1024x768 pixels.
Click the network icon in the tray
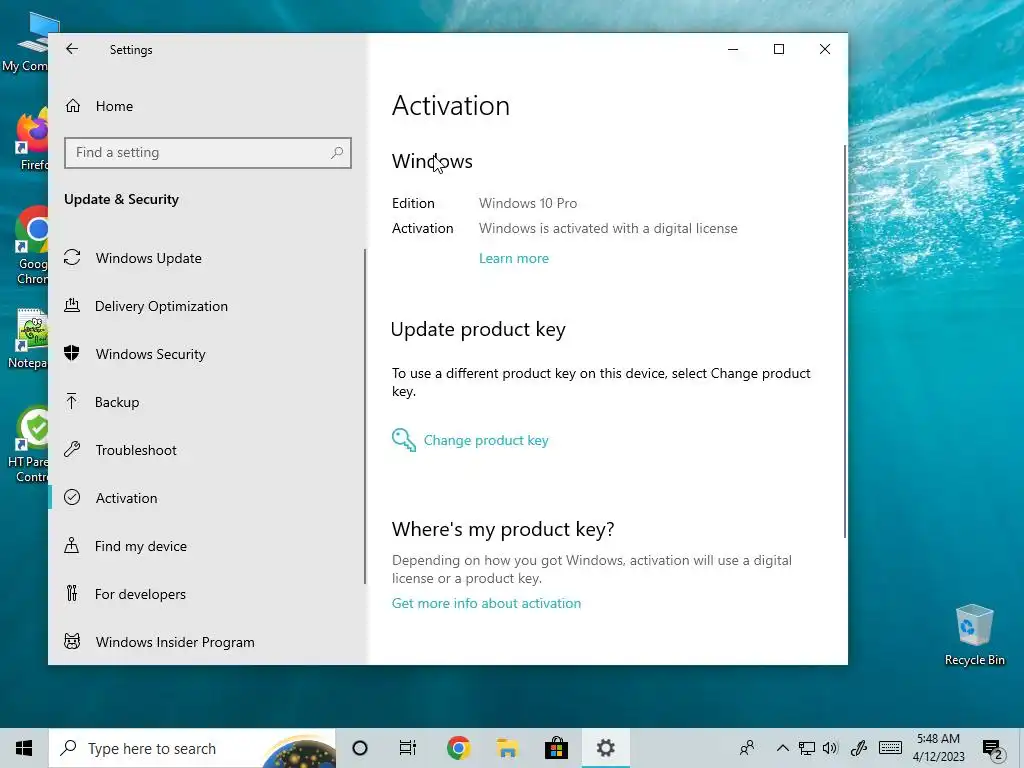click(807, 748)
